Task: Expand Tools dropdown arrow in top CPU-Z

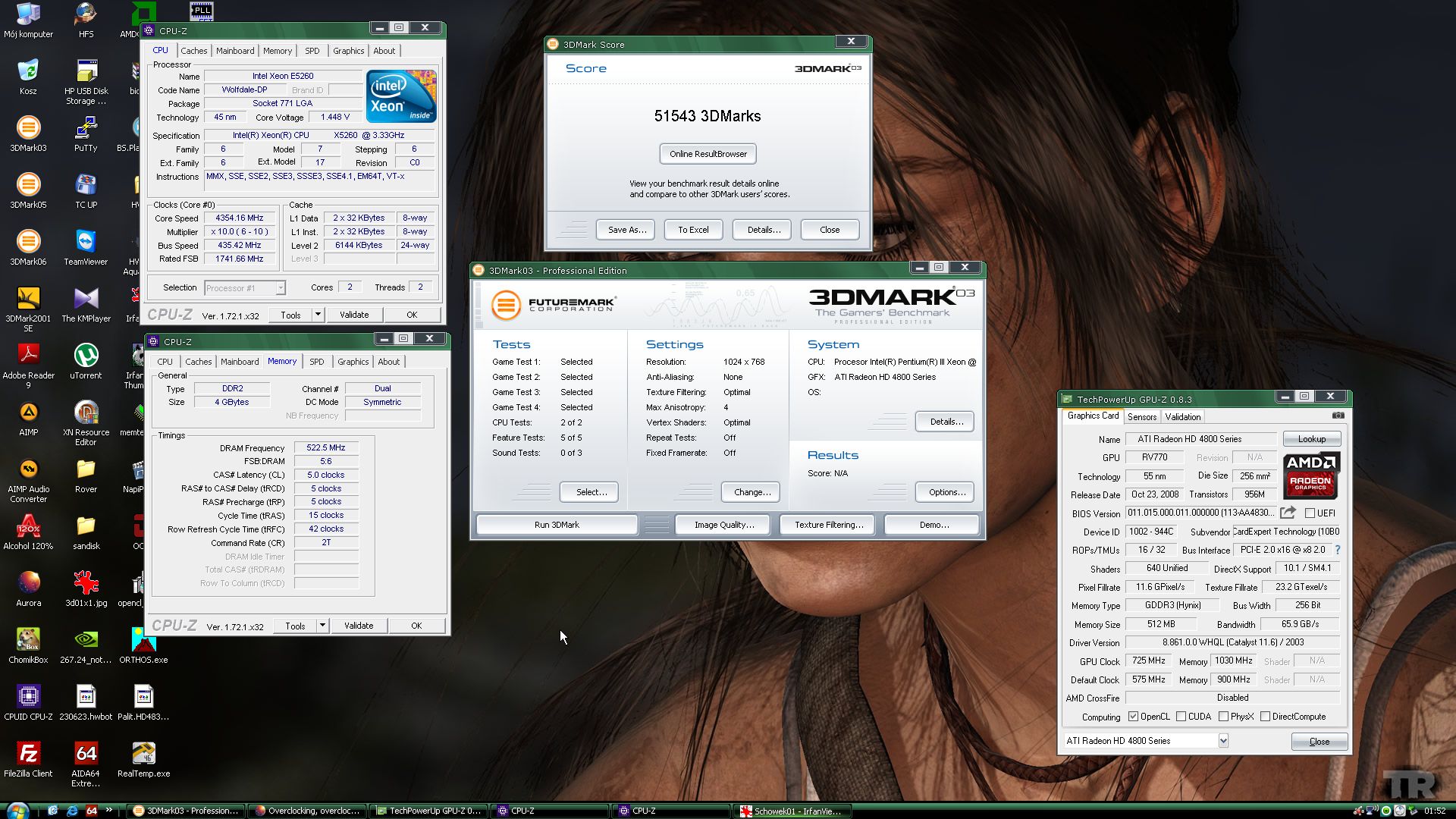Action: [x=318, y=315]
